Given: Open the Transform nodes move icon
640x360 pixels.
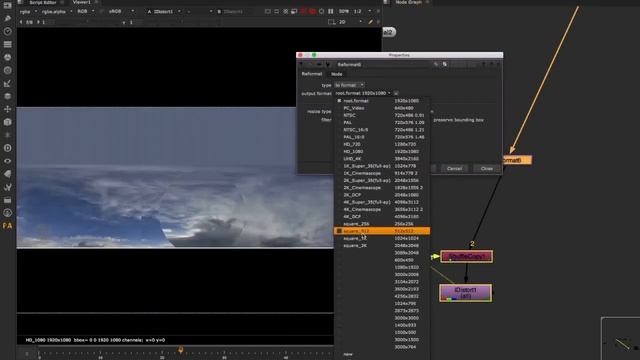Looking at the screenshot, I should point(7,109).
